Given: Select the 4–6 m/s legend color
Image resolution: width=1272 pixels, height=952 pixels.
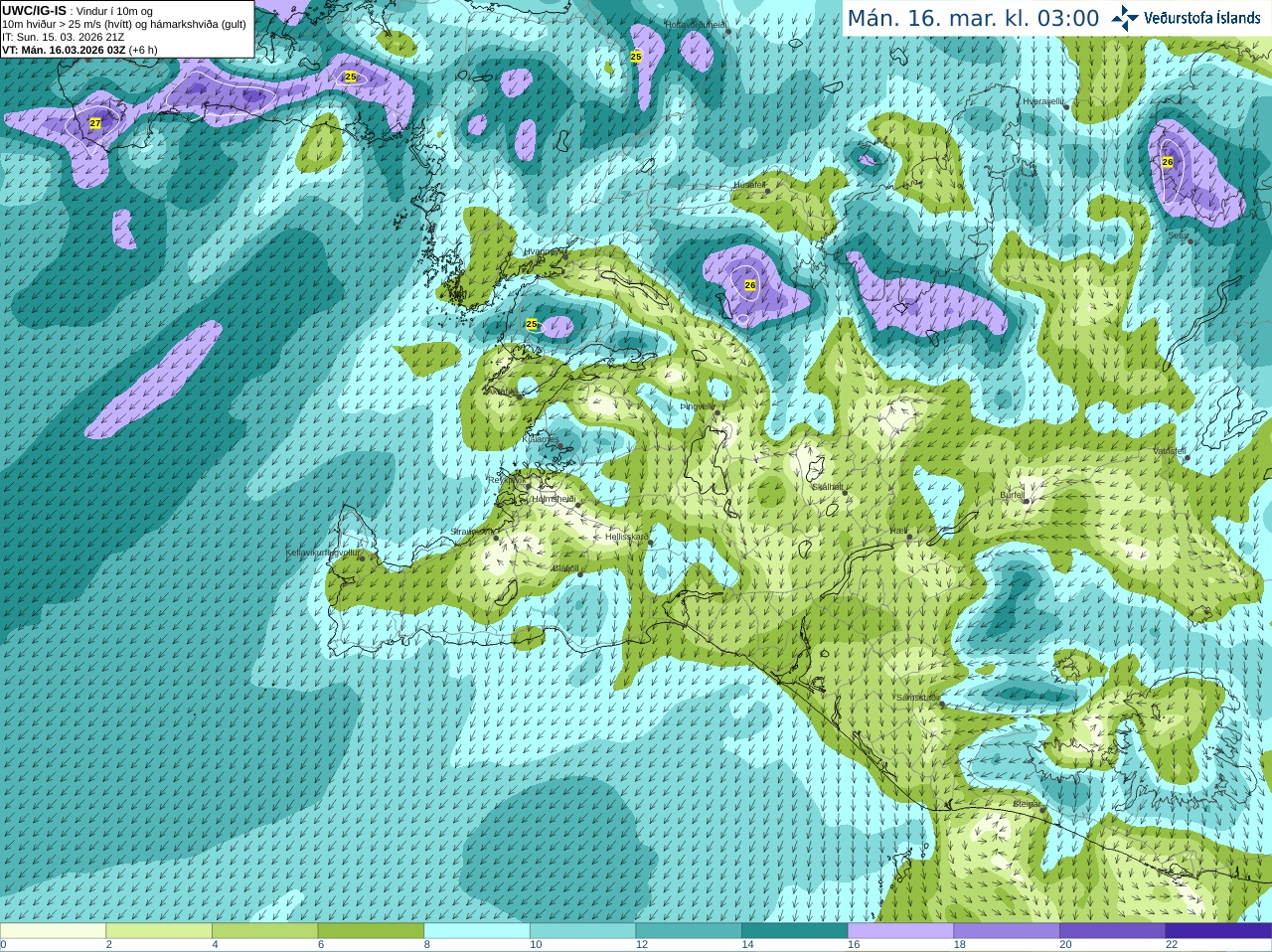Looking at the screenshot, I should (264, 931).
